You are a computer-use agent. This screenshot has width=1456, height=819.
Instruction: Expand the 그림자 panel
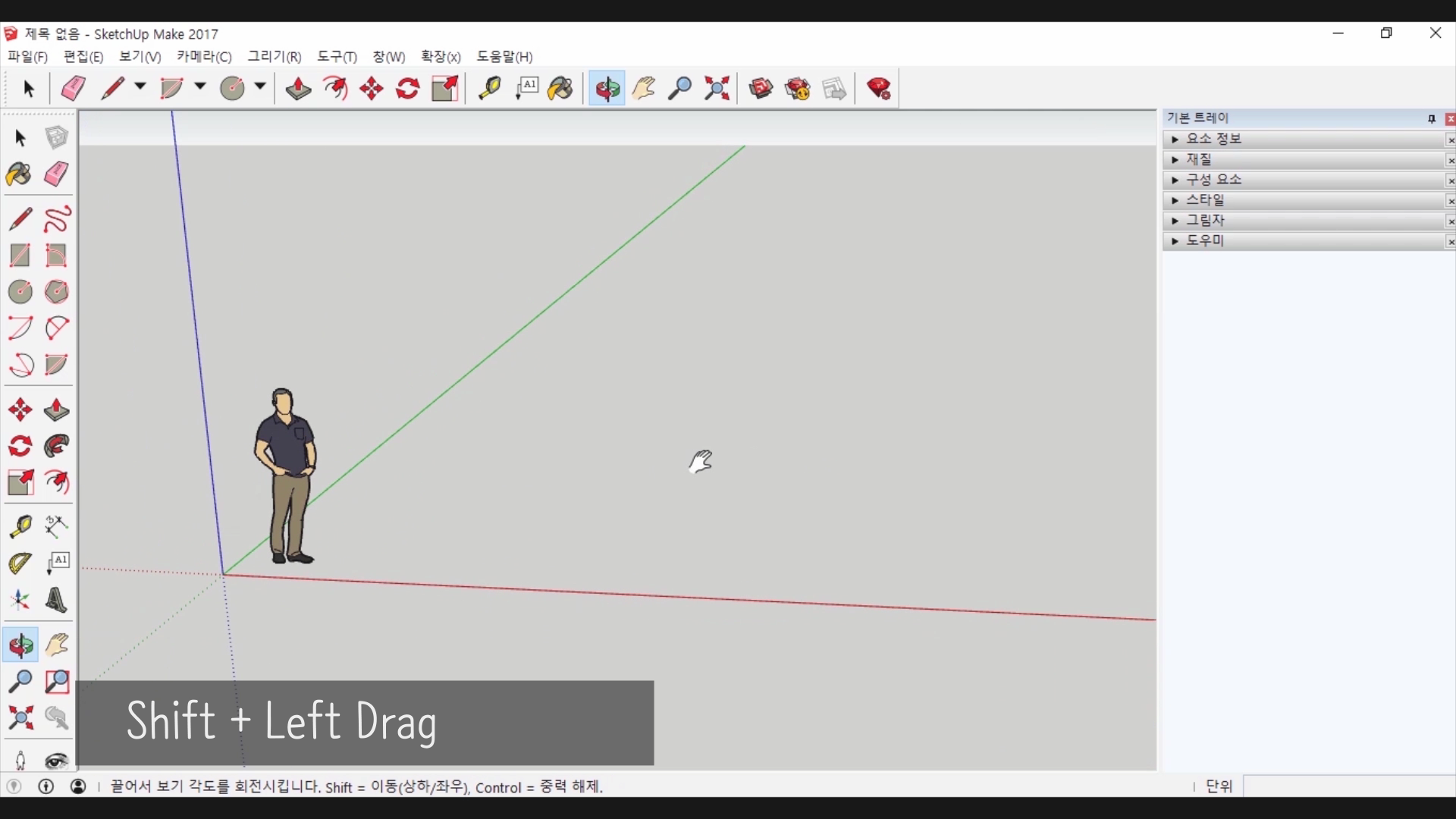pos(1304,221)
